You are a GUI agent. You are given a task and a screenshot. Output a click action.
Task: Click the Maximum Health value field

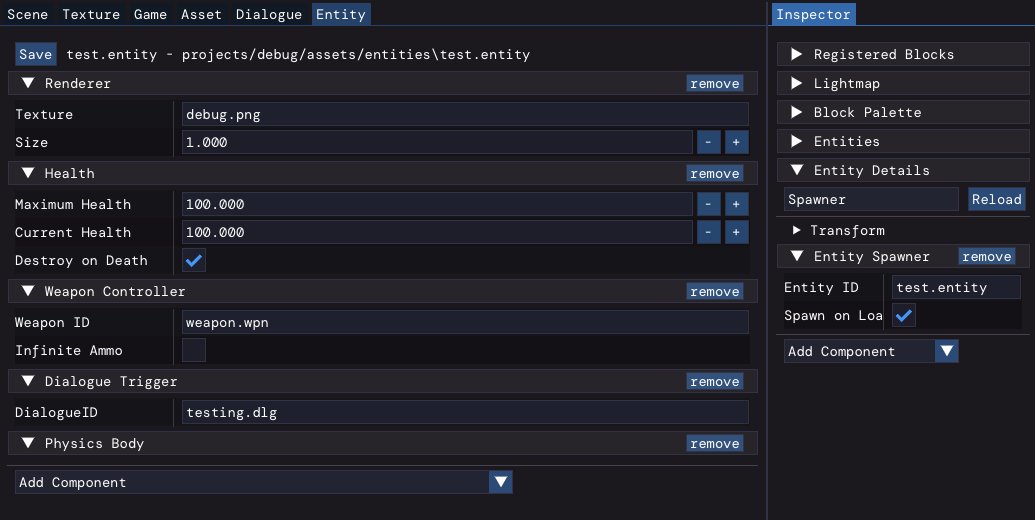click(437, 204)
